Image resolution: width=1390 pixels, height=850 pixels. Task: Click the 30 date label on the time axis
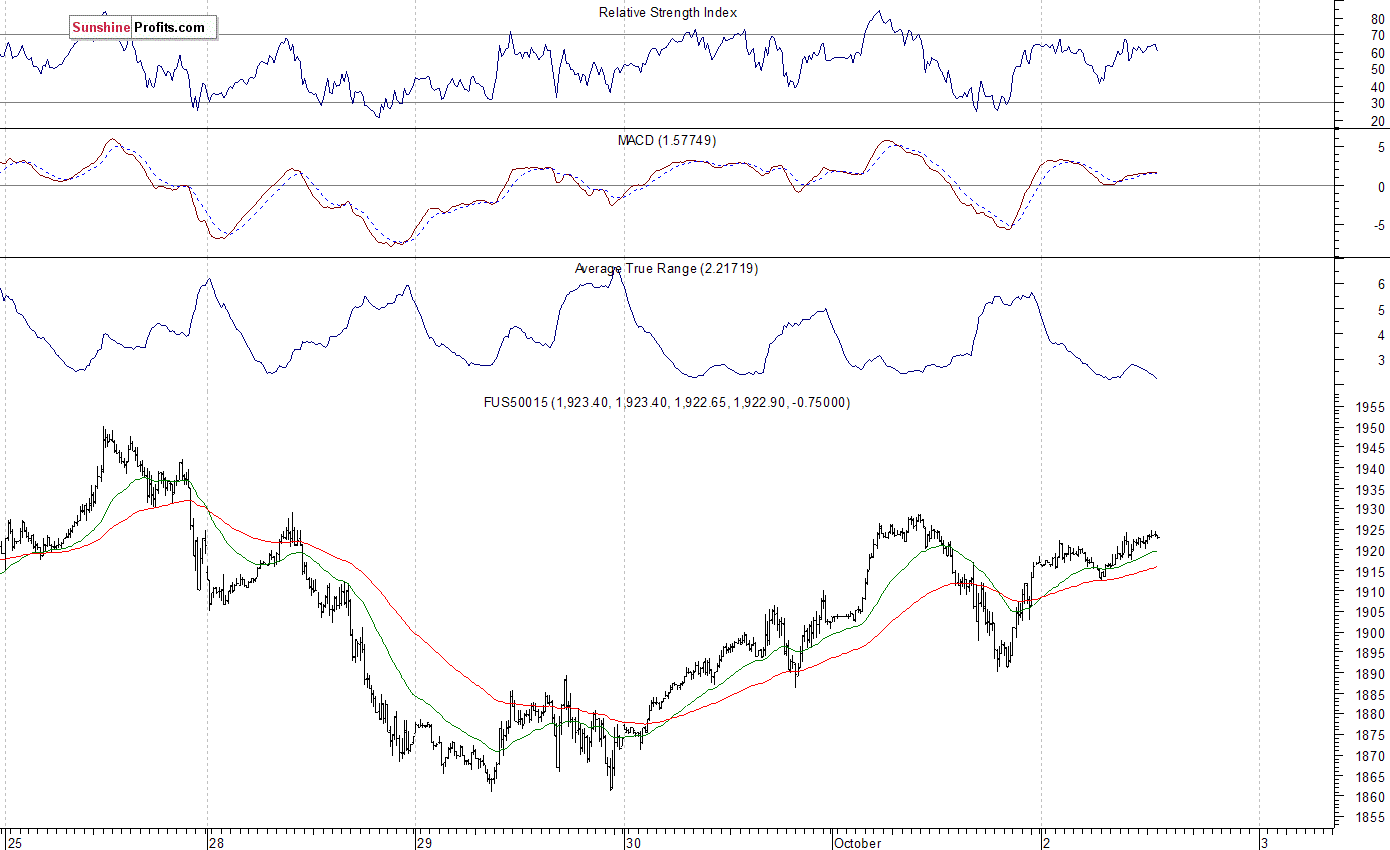click(633, 842)
